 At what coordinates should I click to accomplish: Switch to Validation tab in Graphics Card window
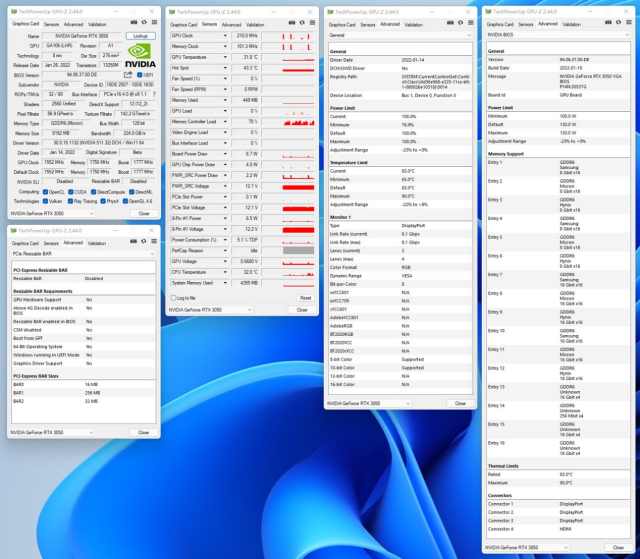[x=97, y=24]
